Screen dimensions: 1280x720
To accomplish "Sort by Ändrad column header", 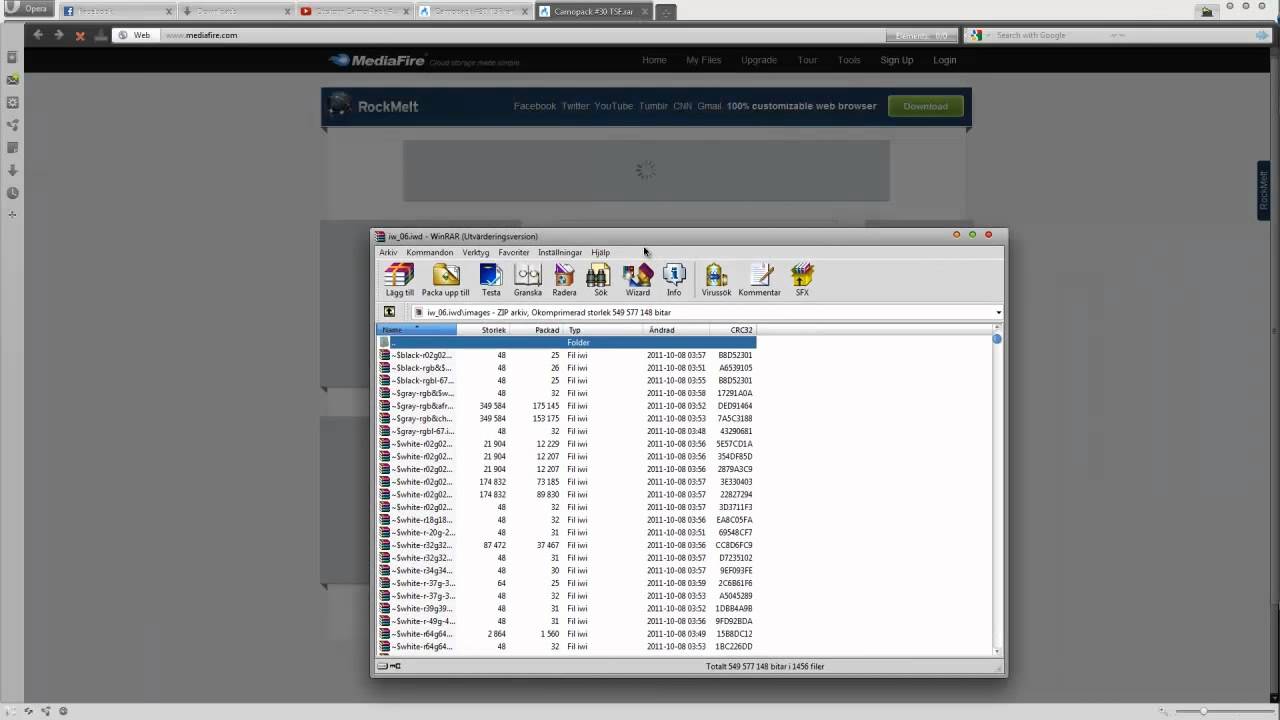I will 677,330.
